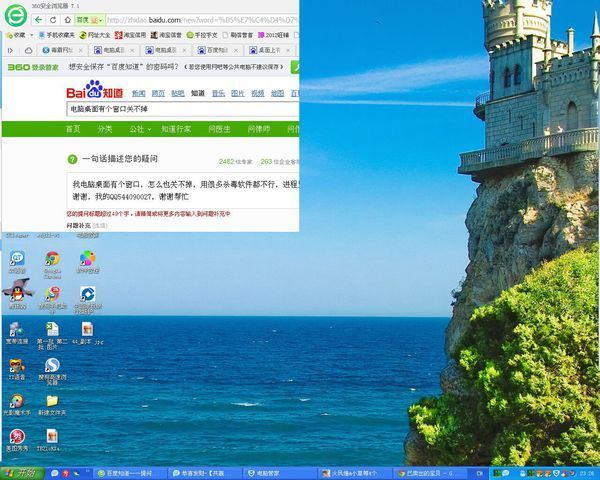
Task: Click the 电脑管家 taskbar button
Action: (280, 473)
